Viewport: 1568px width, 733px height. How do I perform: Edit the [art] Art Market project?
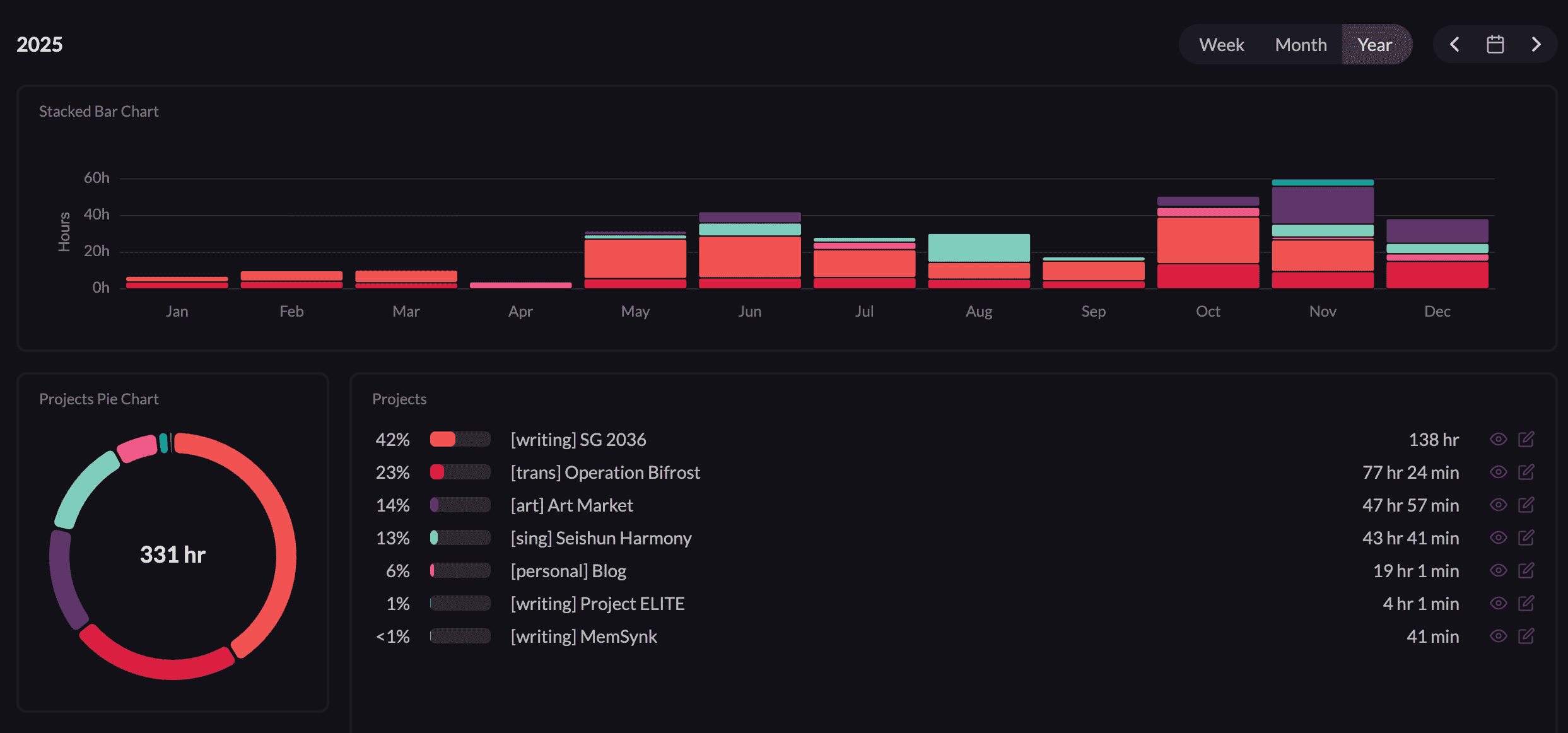pyautogui.click(x=1526, y=505)
